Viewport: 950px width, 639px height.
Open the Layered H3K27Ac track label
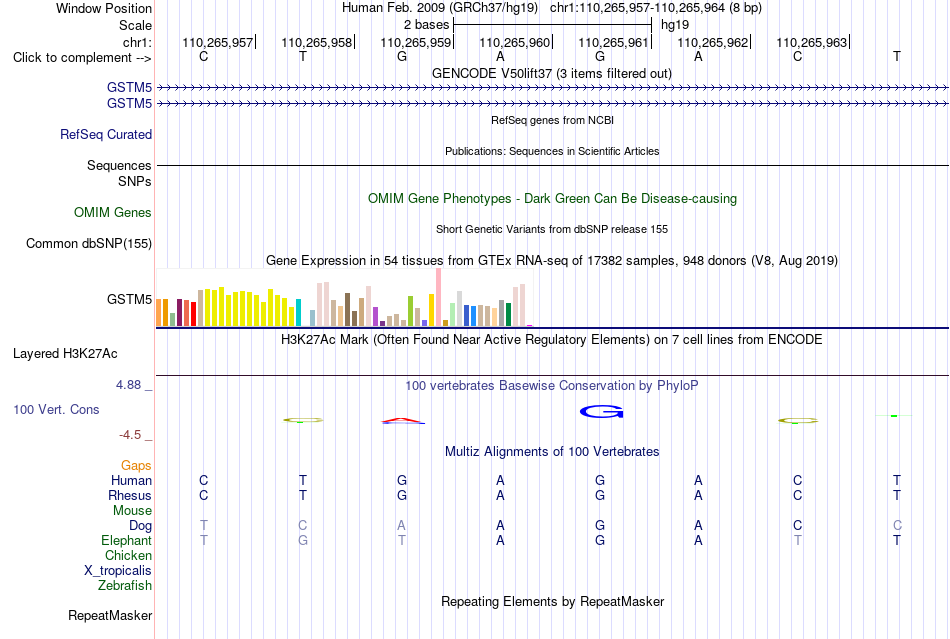point(65,354)
